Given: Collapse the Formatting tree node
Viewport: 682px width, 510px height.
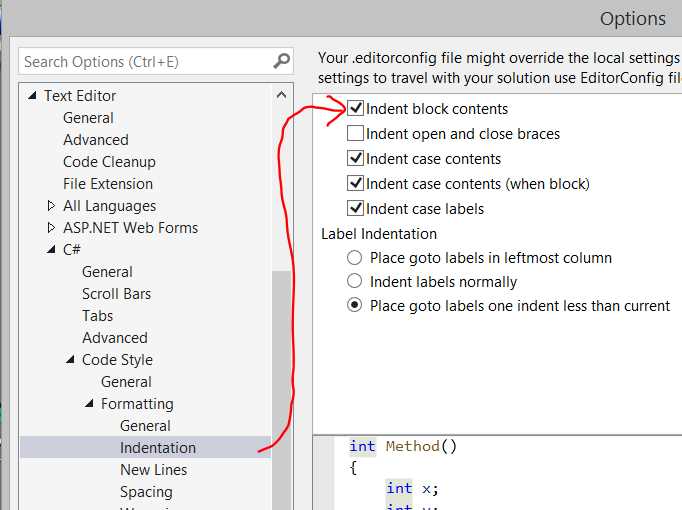Looking at the screenshot, I should click(89, 403).
